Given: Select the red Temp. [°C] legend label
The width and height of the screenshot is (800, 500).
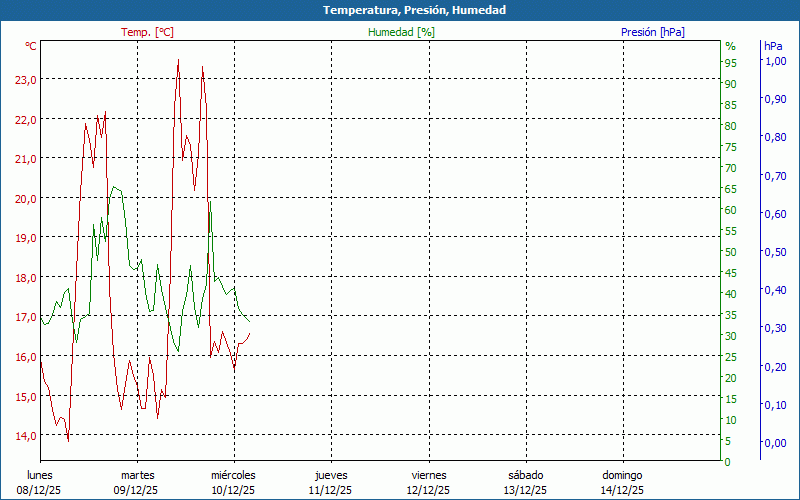Looking at the screenshot, I should click(147, 32).
